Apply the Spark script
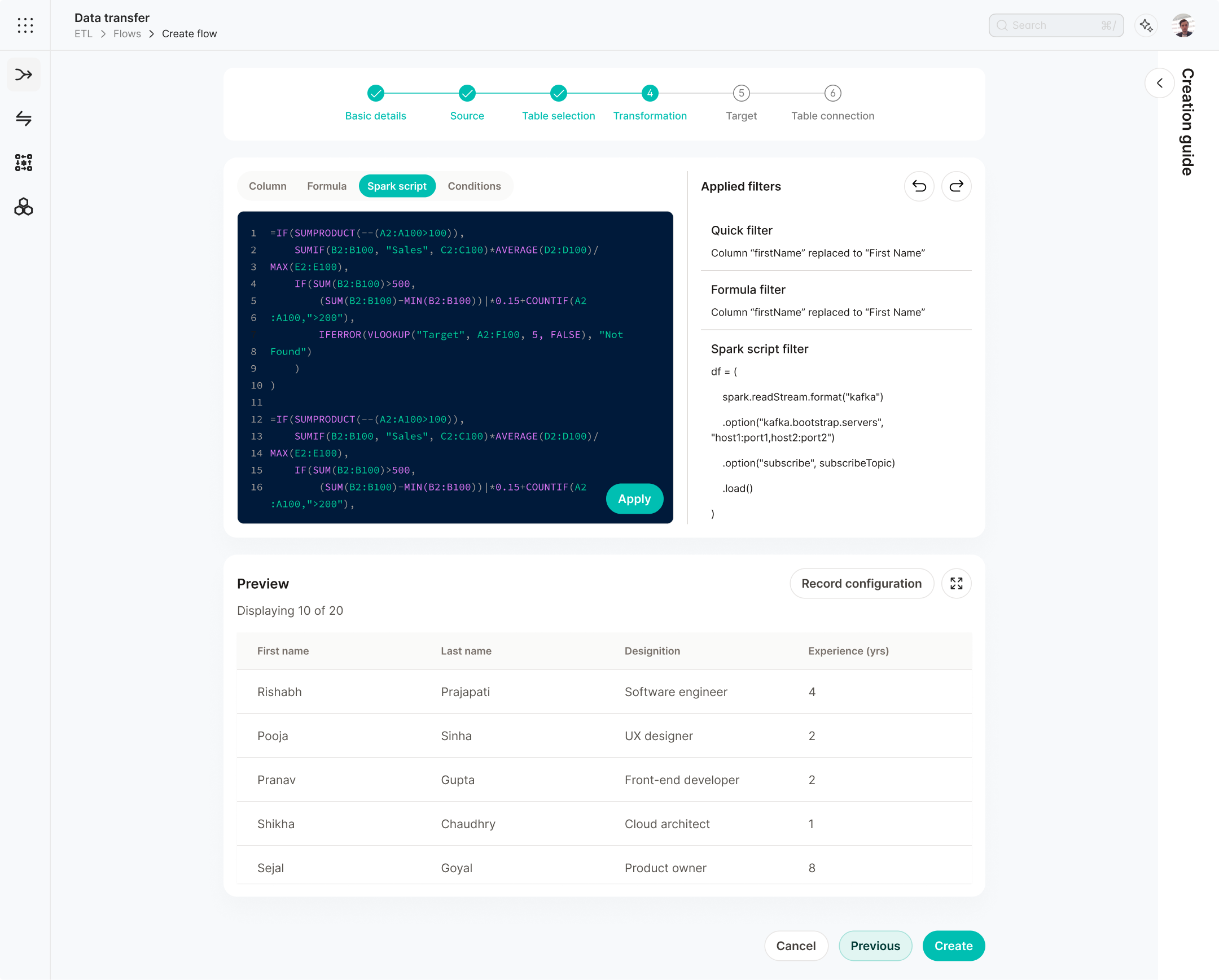Screen dimensions: 1219x980 pyautogui.click(x=634, y=498)
